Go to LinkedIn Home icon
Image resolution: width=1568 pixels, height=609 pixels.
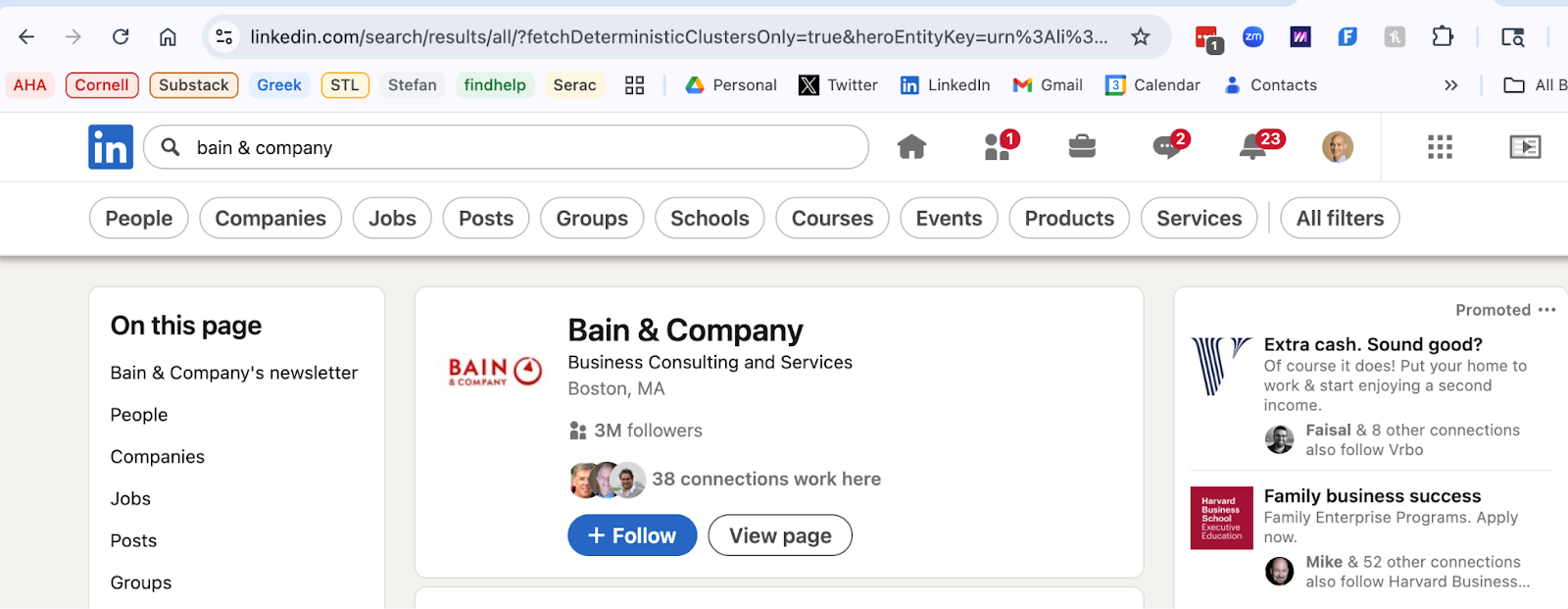(x=911, y=147)
